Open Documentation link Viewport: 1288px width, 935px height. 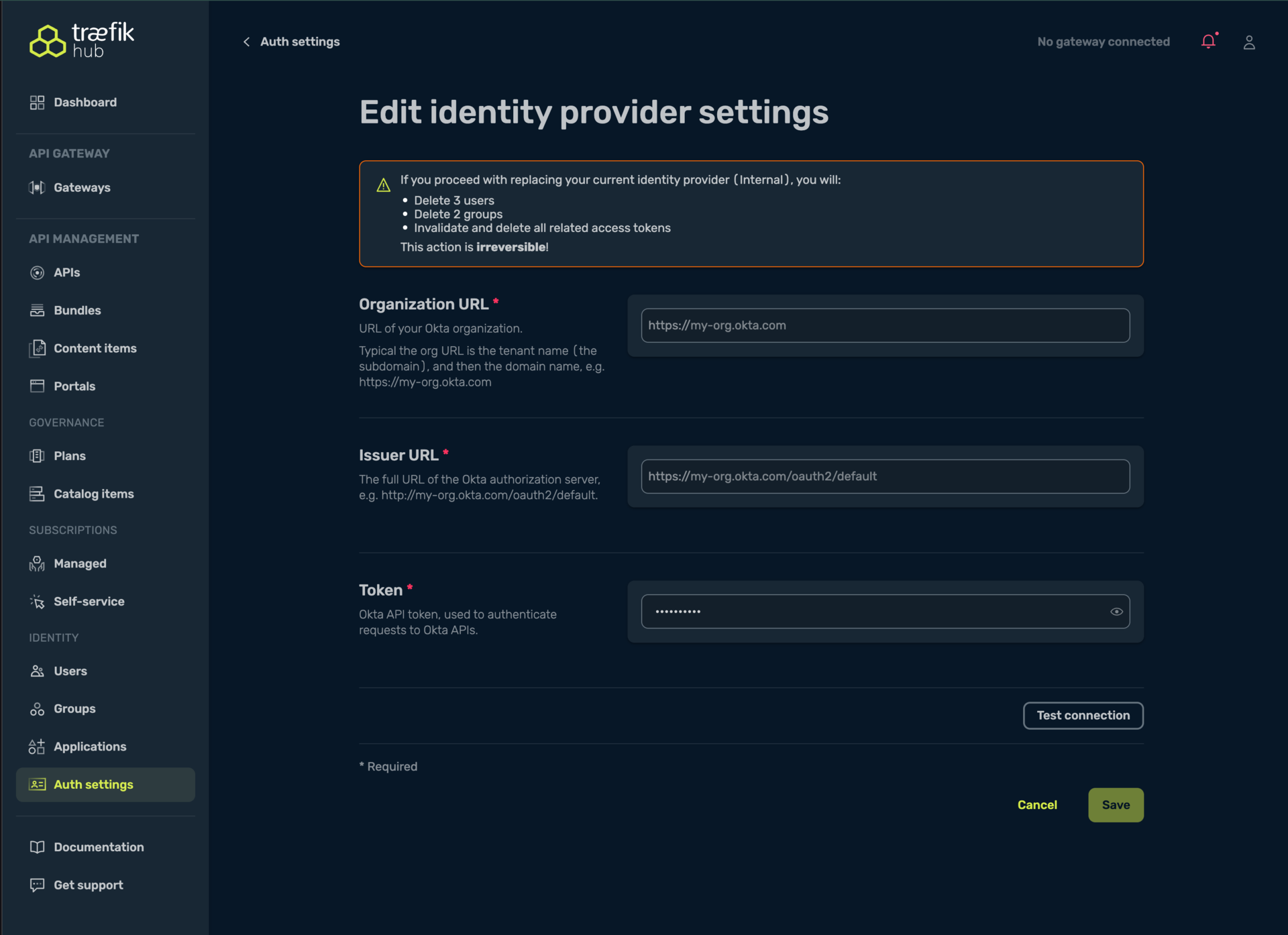tap(105, 847)
